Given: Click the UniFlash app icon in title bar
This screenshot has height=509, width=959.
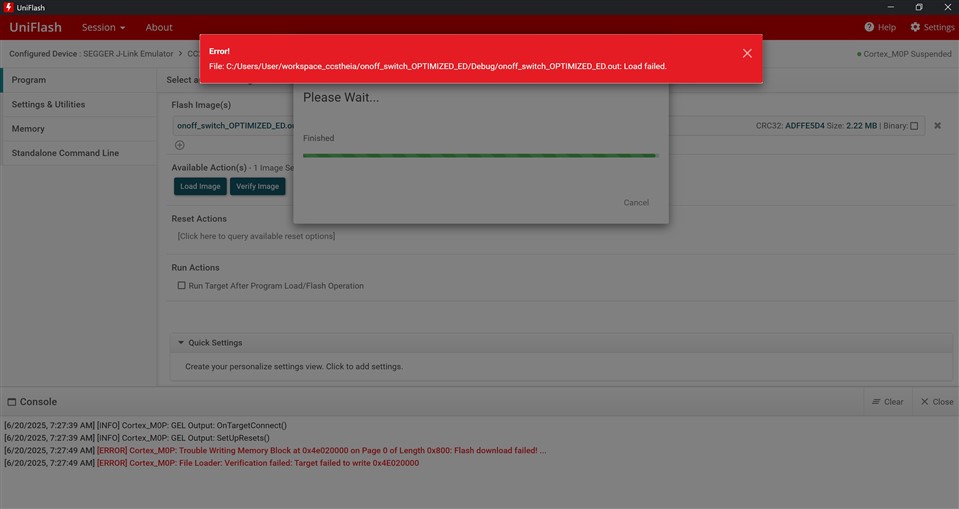Looking at the screenshot, I should (x=9, y=7).
